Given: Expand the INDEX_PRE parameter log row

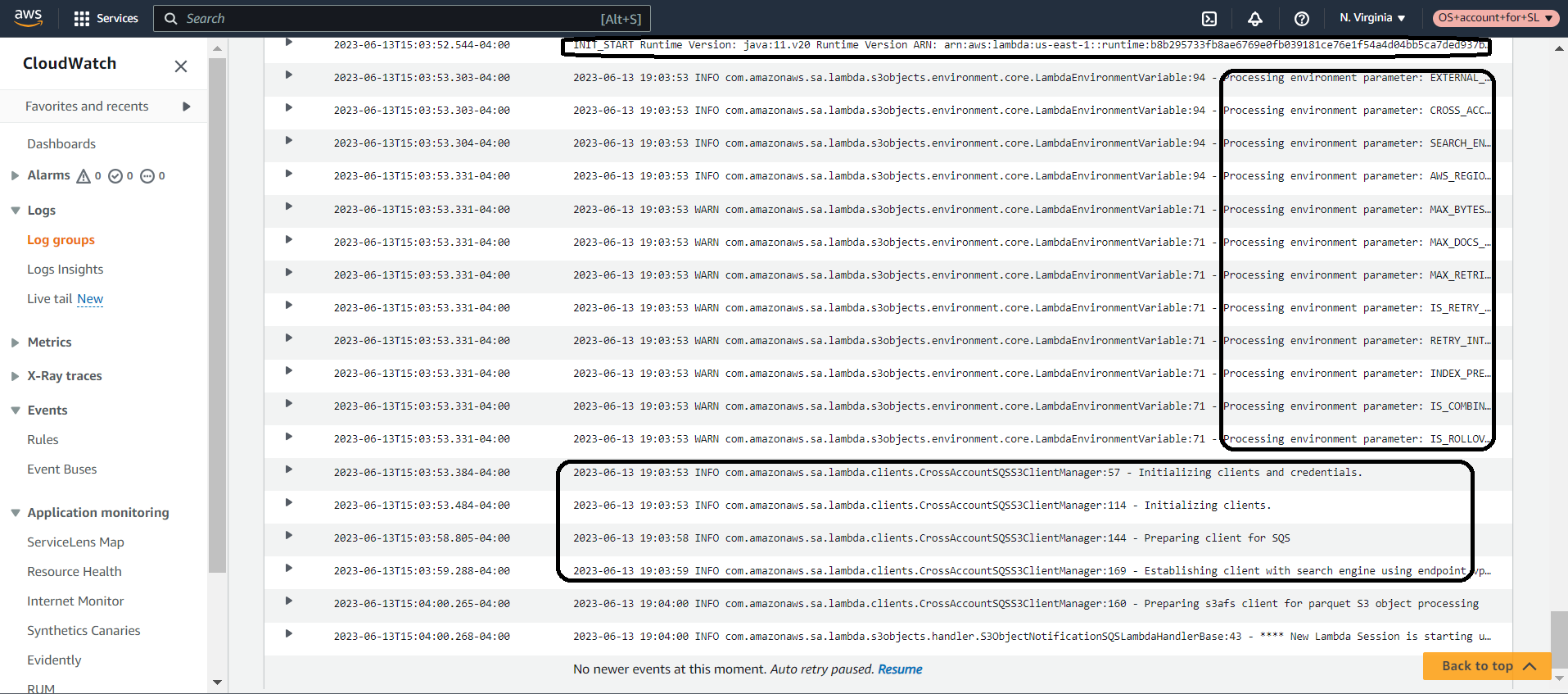Looking at the screenshot, I should click(x=288, y=370).
